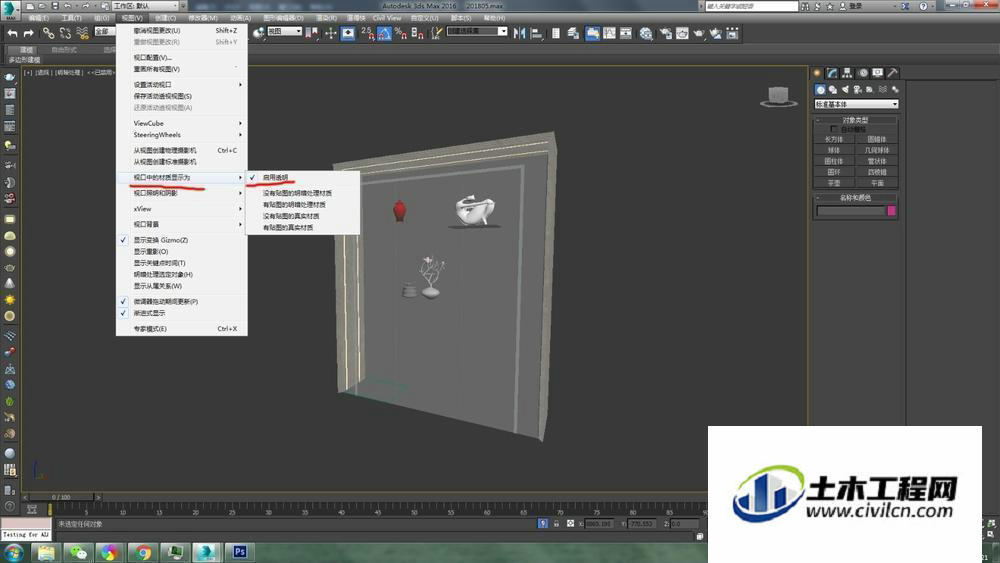Select the Unlink Selection tool

pyautogui.click(x=65, y=33)
